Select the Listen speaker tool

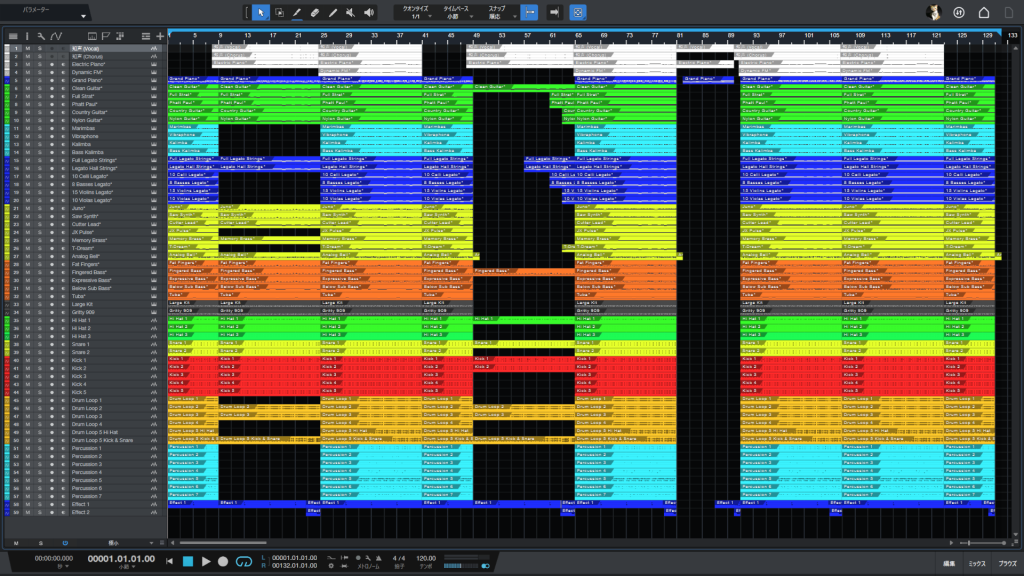tap(367, 12)
